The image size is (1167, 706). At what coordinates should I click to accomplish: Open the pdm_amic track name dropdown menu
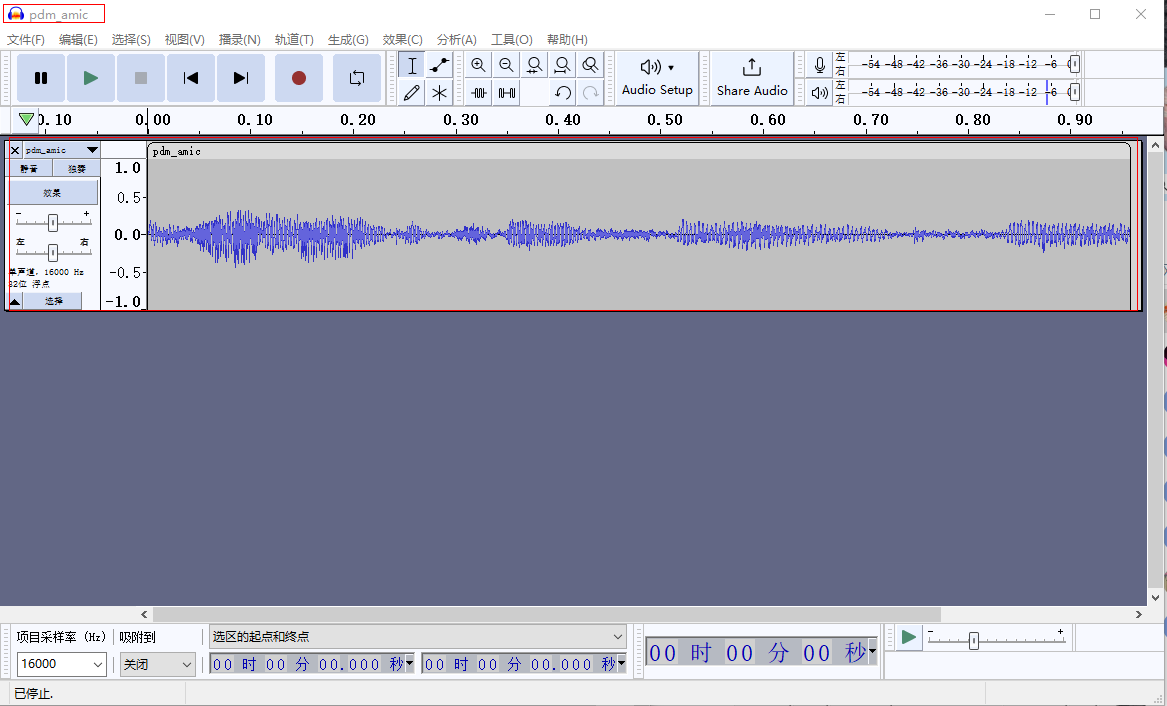point(62,150)
